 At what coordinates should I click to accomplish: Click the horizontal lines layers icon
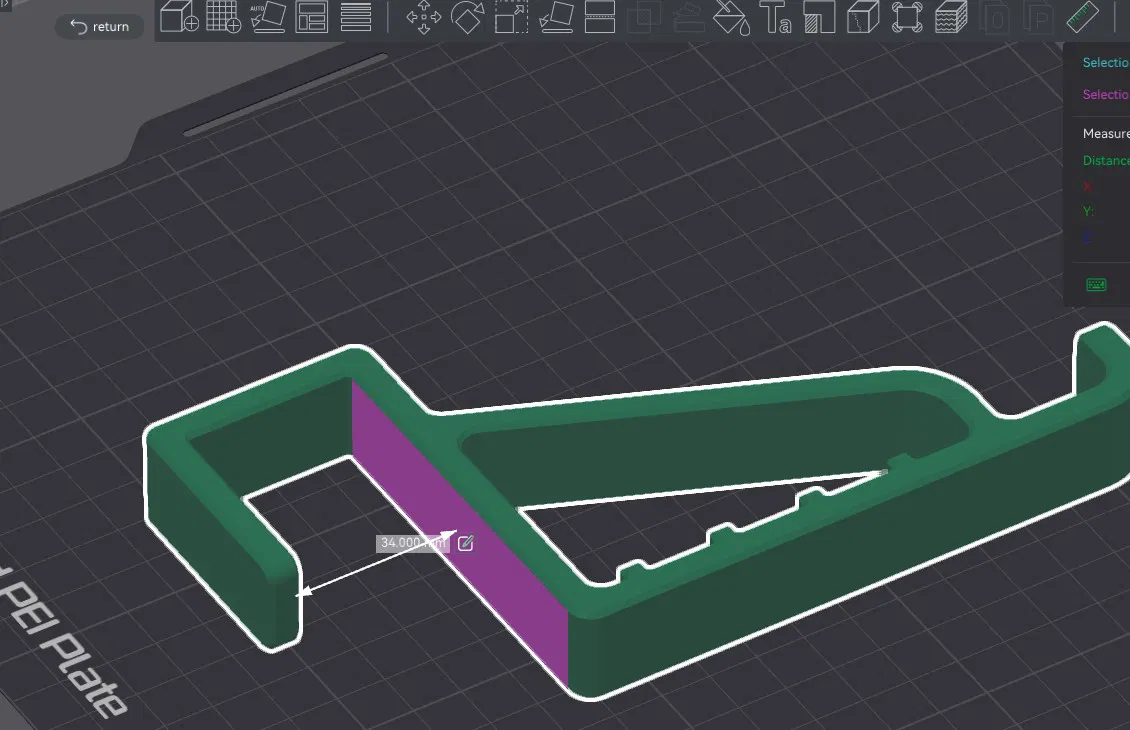pos(356,17)
